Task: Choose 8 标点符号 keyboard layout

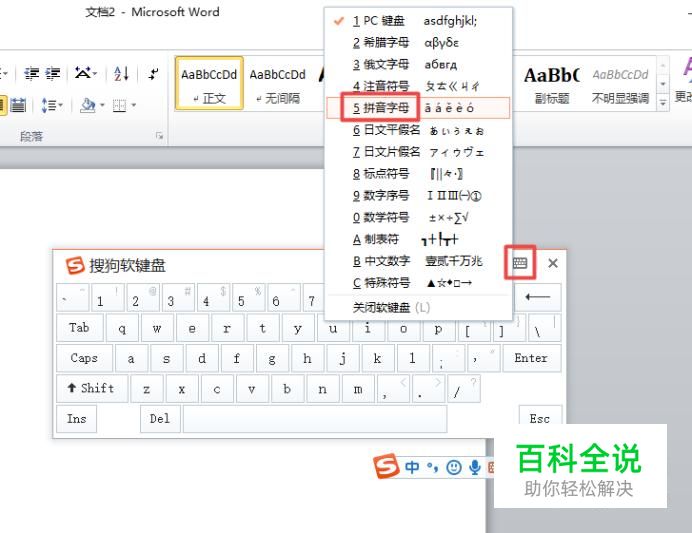Action: (x=418, y=173)
